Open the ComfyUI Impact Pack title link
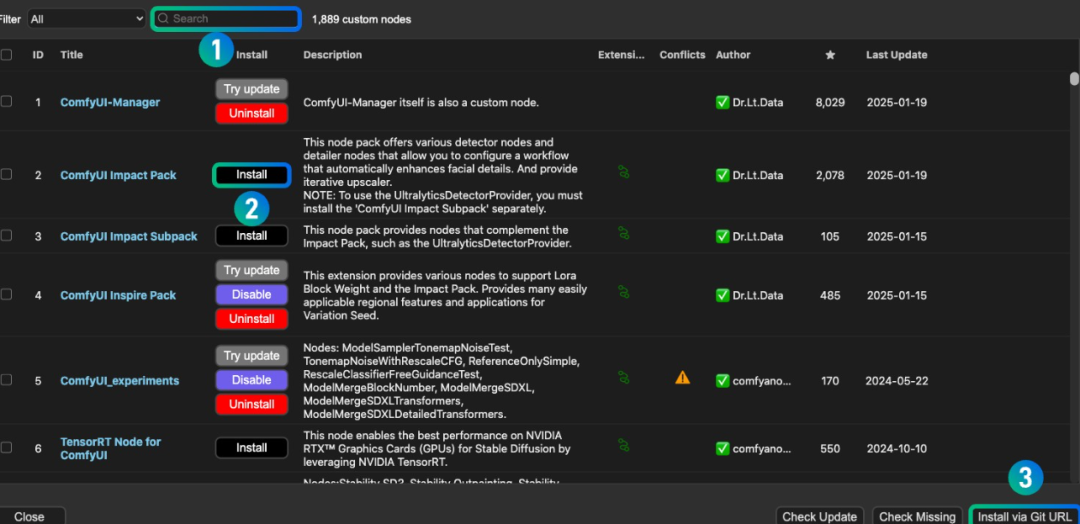Viewport: 1080px width, 524px height. point(118,176)
